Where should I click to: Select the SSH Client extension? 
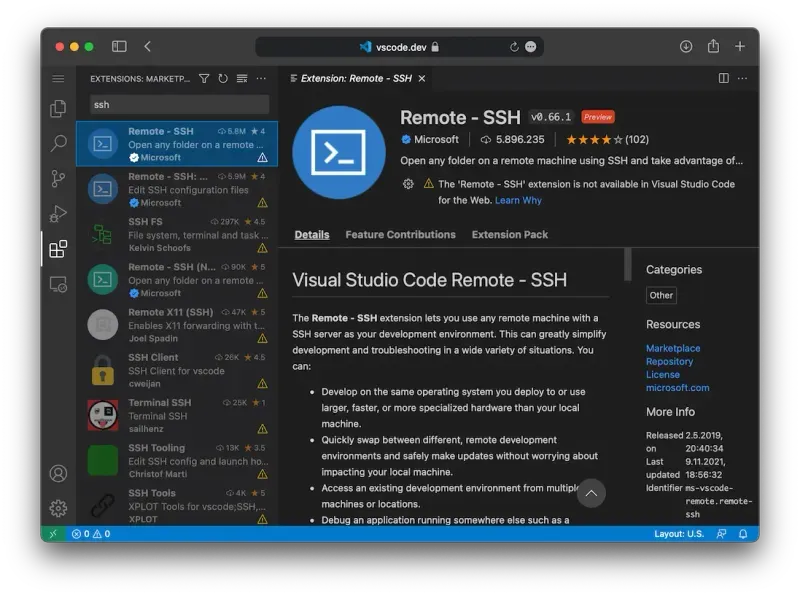coord(177,370)
